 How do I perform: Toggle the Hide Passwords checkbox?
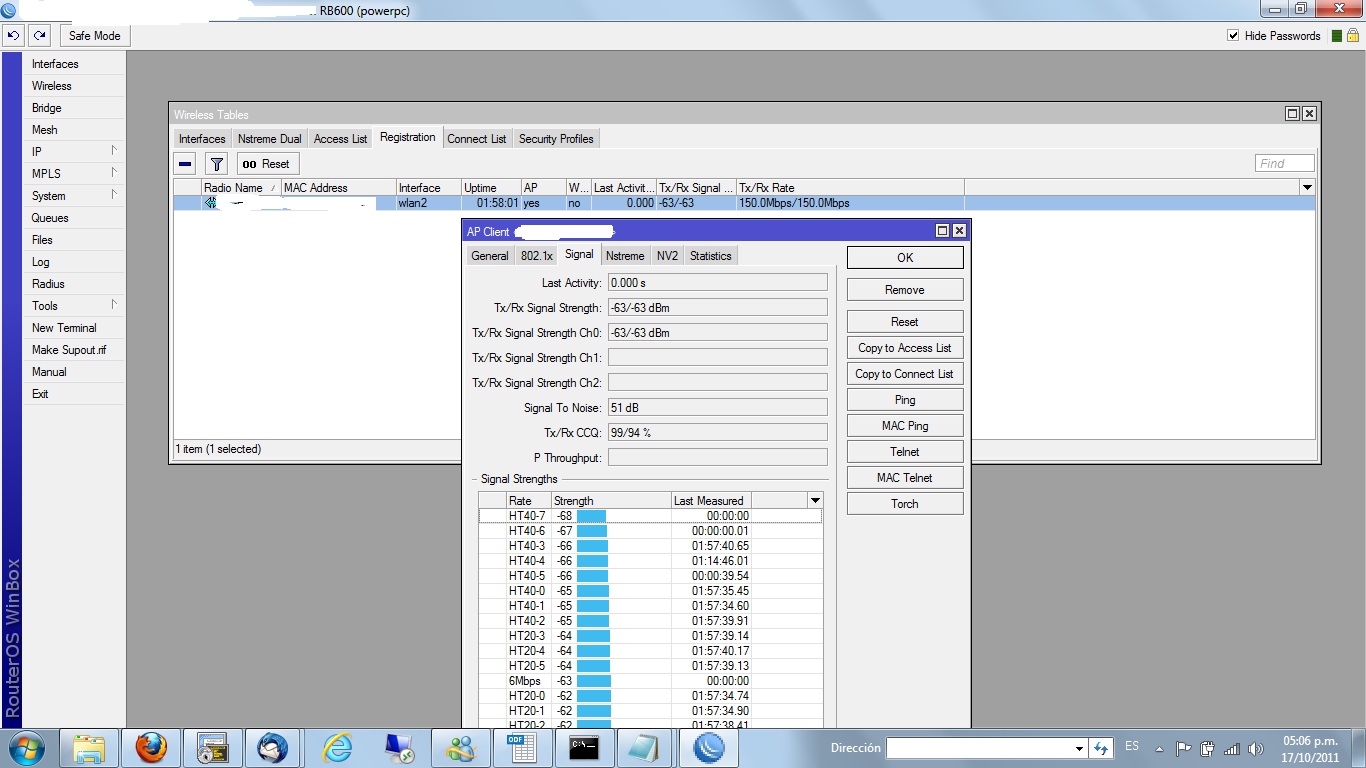point(1233,36)
